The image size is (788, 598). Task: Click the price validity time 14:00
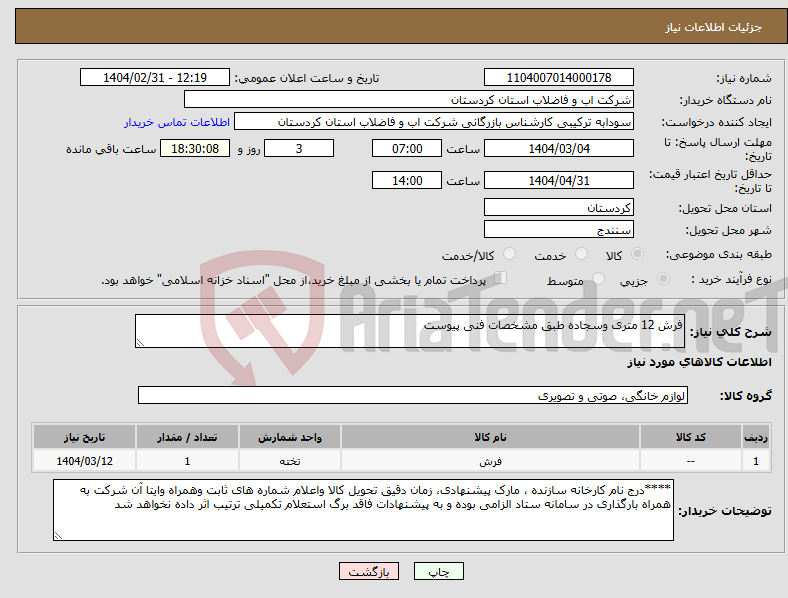[x=407, y=180]
